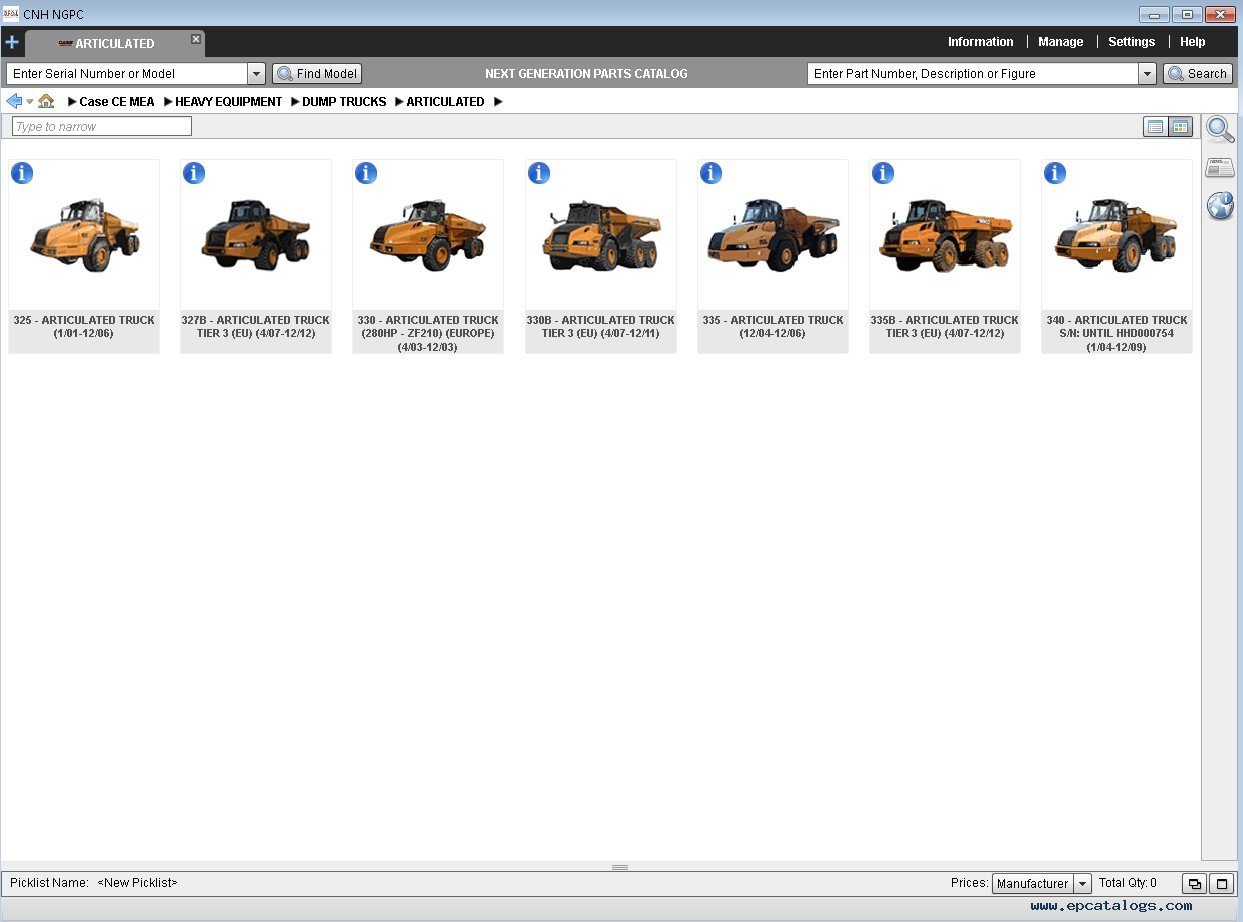Open the Prices Manufacturer dropdown
This screenshot has width=1243, height=922.
click(x=1082, y=884)
